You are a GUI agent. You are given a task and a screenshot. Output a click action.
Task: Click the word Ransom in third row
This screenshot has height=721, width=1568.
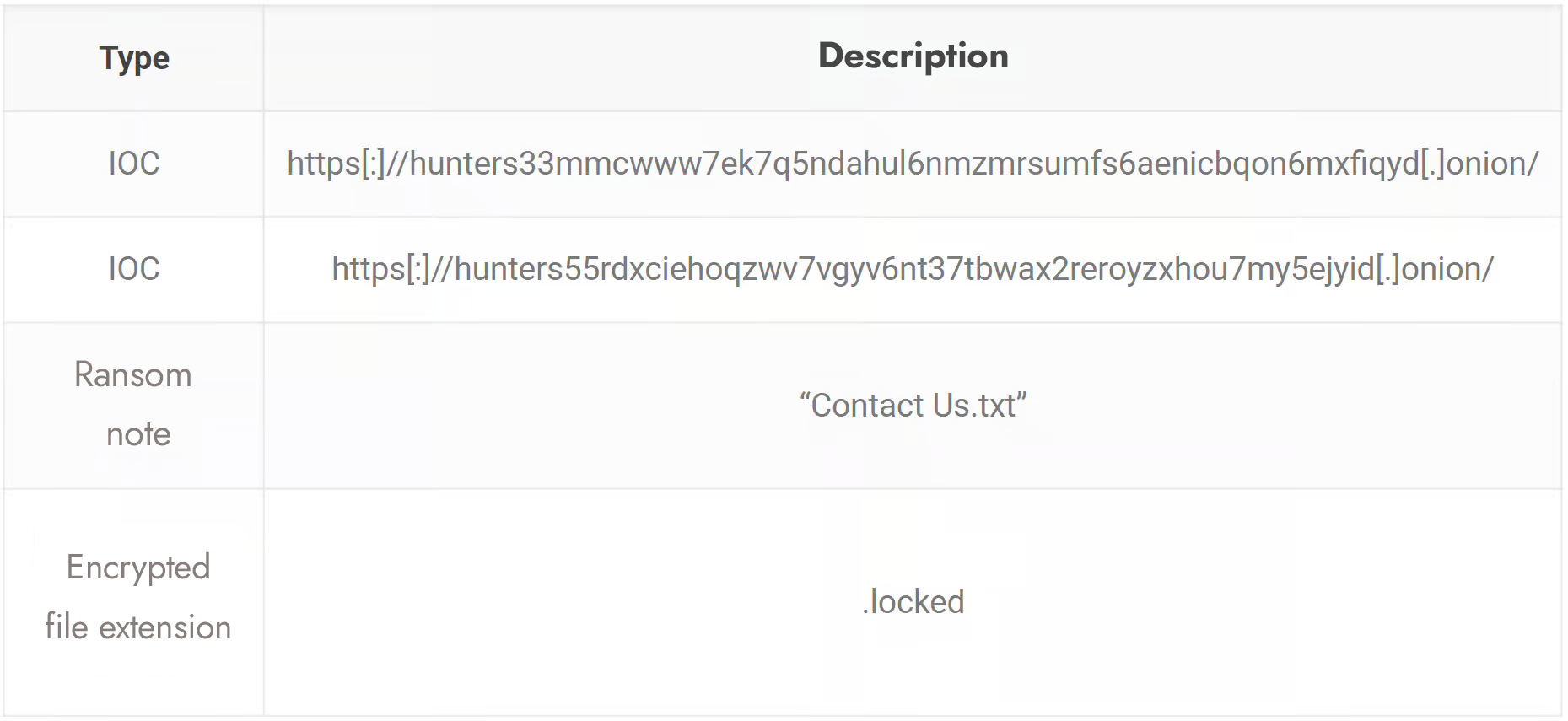point(133,375)
